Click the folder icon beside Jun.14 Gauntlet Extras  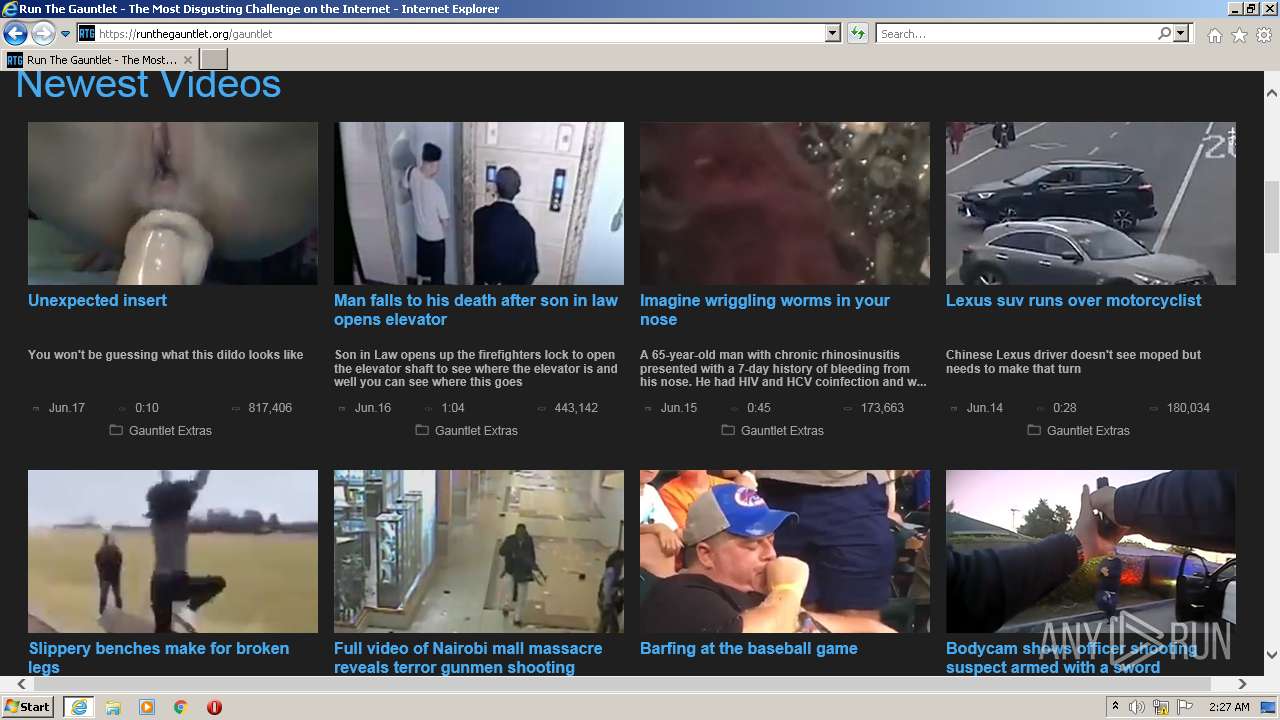[1034, 430]
